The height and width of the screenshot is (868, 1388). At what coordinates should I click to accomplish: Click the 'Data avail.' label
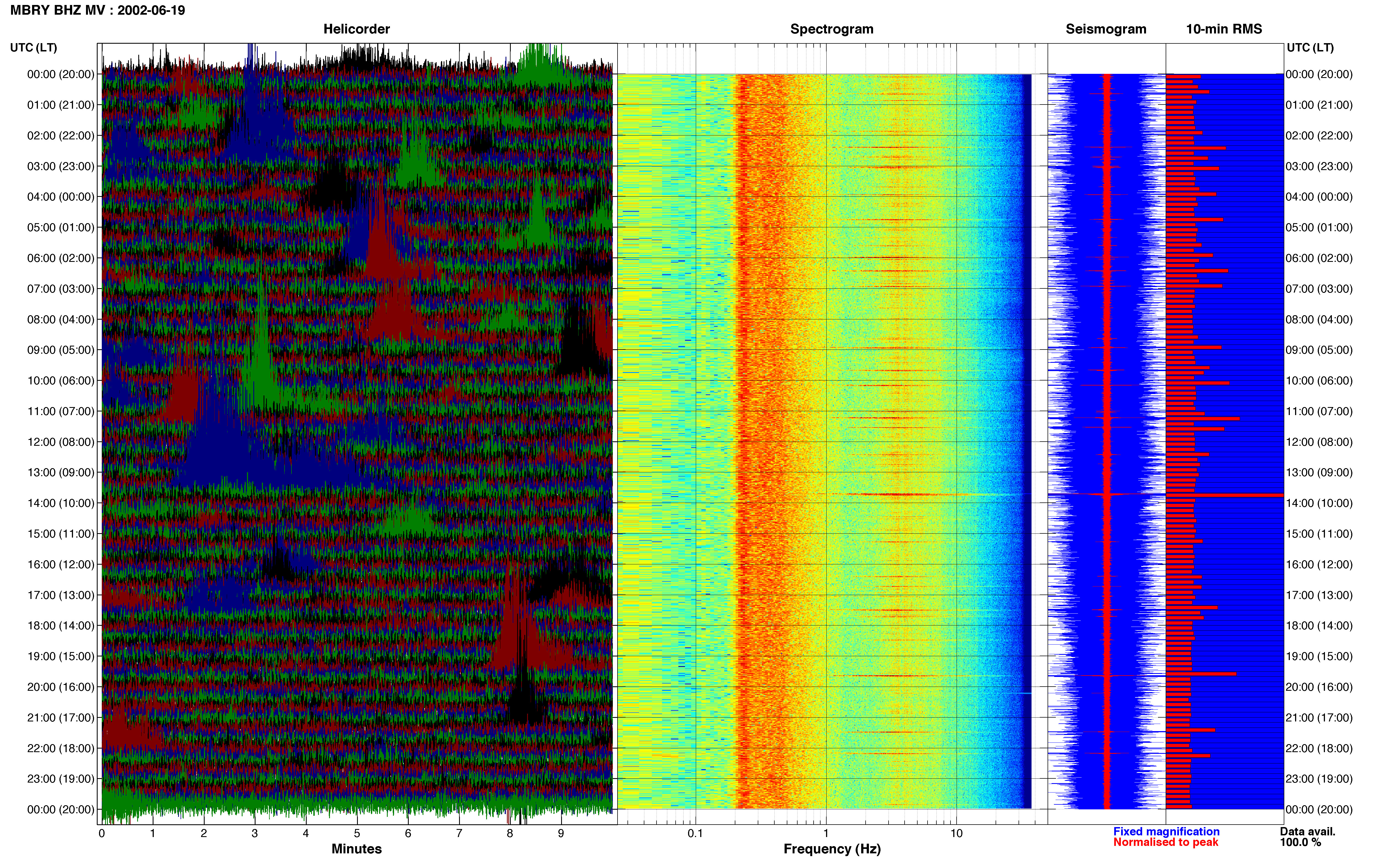(x=1308, y=831)
